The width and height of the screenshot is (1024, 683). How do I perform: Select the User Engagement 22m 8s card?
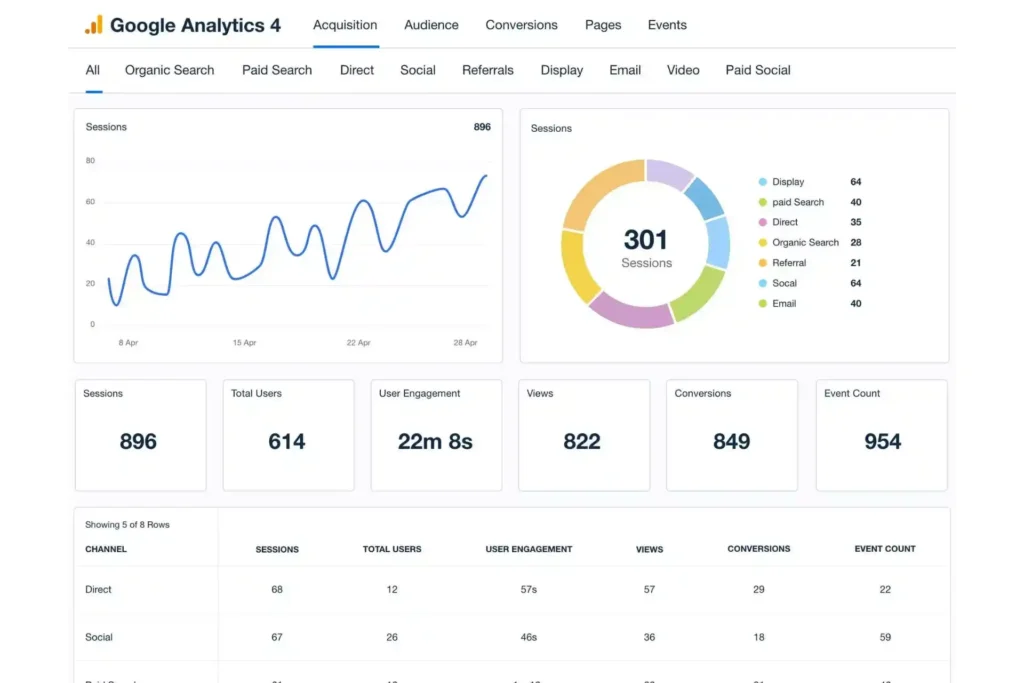click(x=436, y=435)
